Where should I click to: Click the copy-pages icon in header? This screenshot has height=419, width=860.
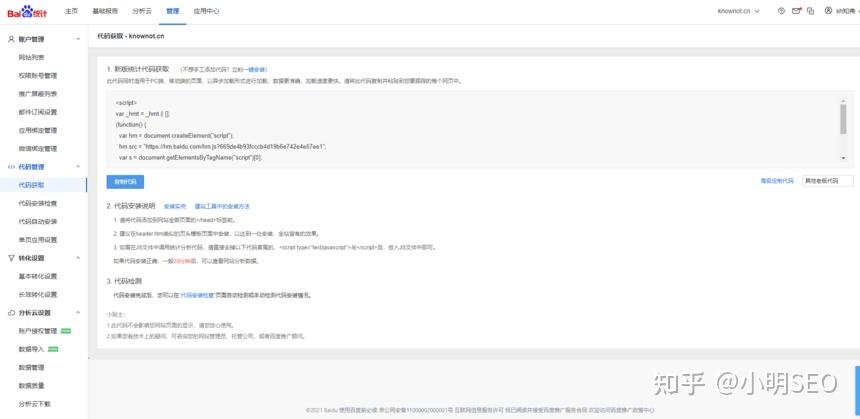[811, 11]
